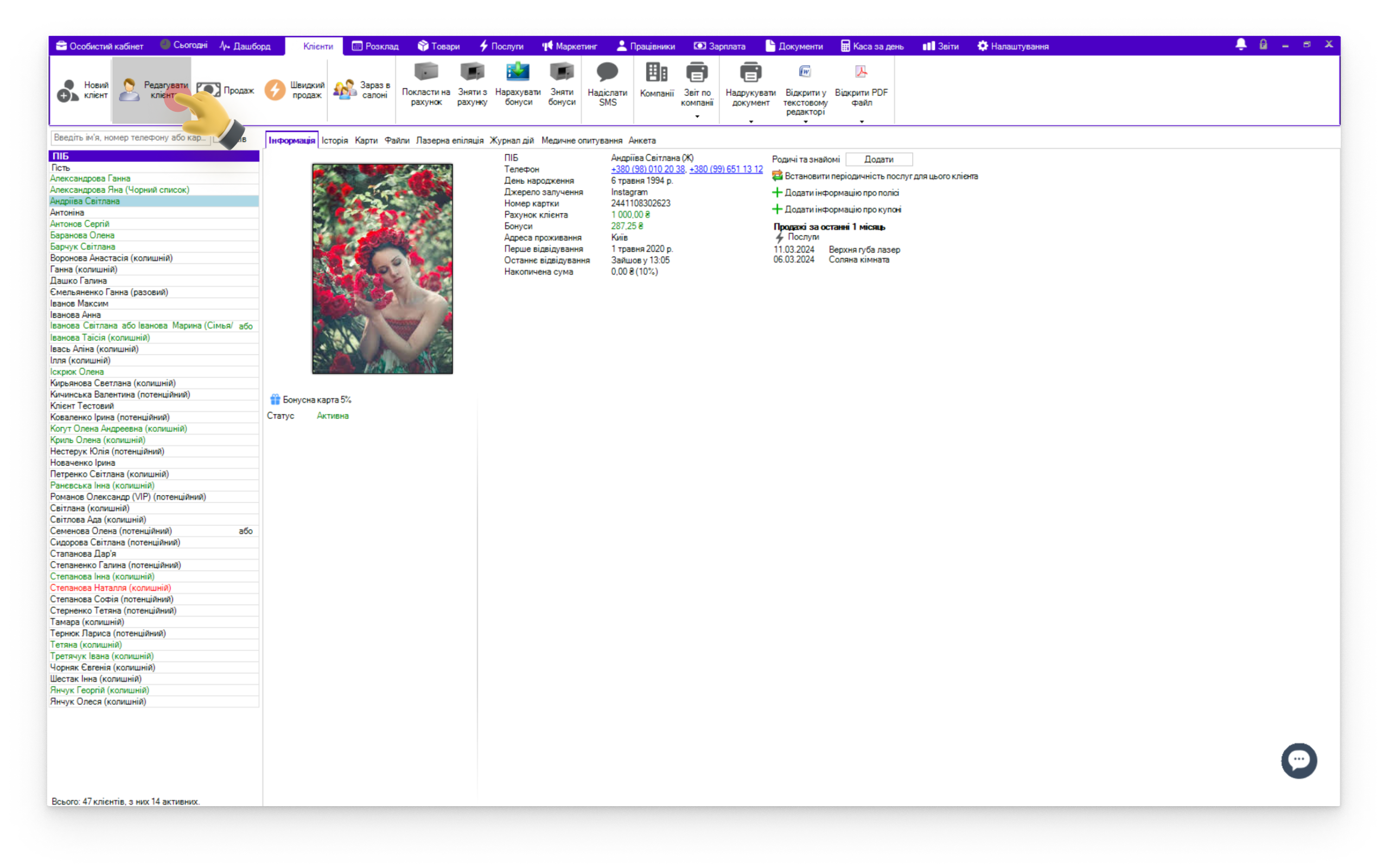Click sale entry Верхня губа лазер

pos(864,249)
